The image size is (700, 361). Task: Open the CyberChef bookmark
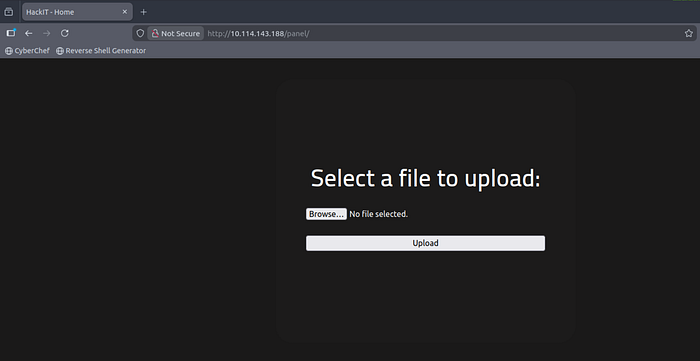[x=27, y=51]
